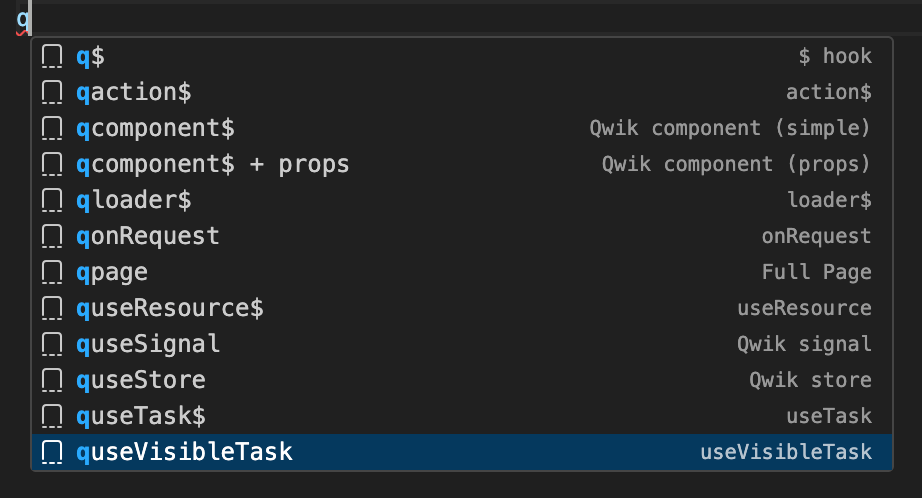
Task: Click the snippet icon next to qaction$
Action: coord(52,92)
